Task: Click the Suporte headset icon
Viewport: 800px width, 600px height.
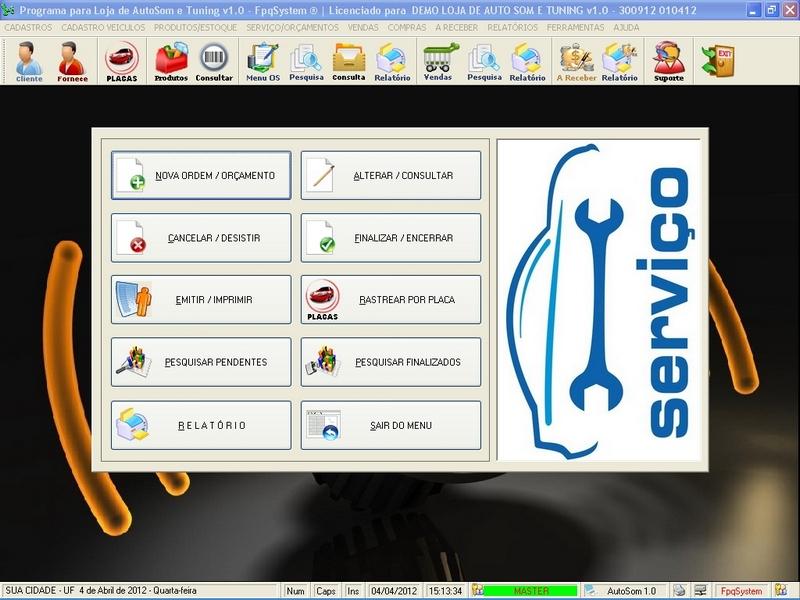Action: pos(669,62)
